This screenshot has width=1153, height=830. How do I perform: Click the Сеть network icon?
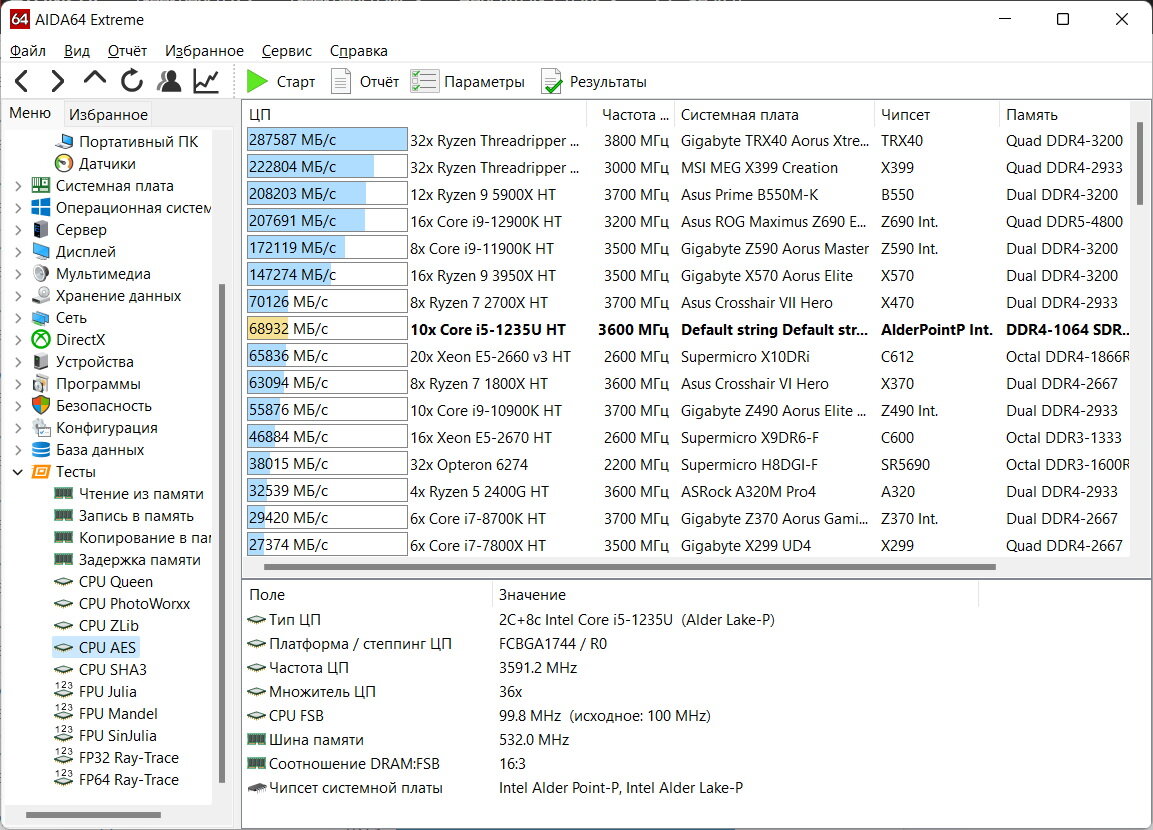click(x=41, y=318)
